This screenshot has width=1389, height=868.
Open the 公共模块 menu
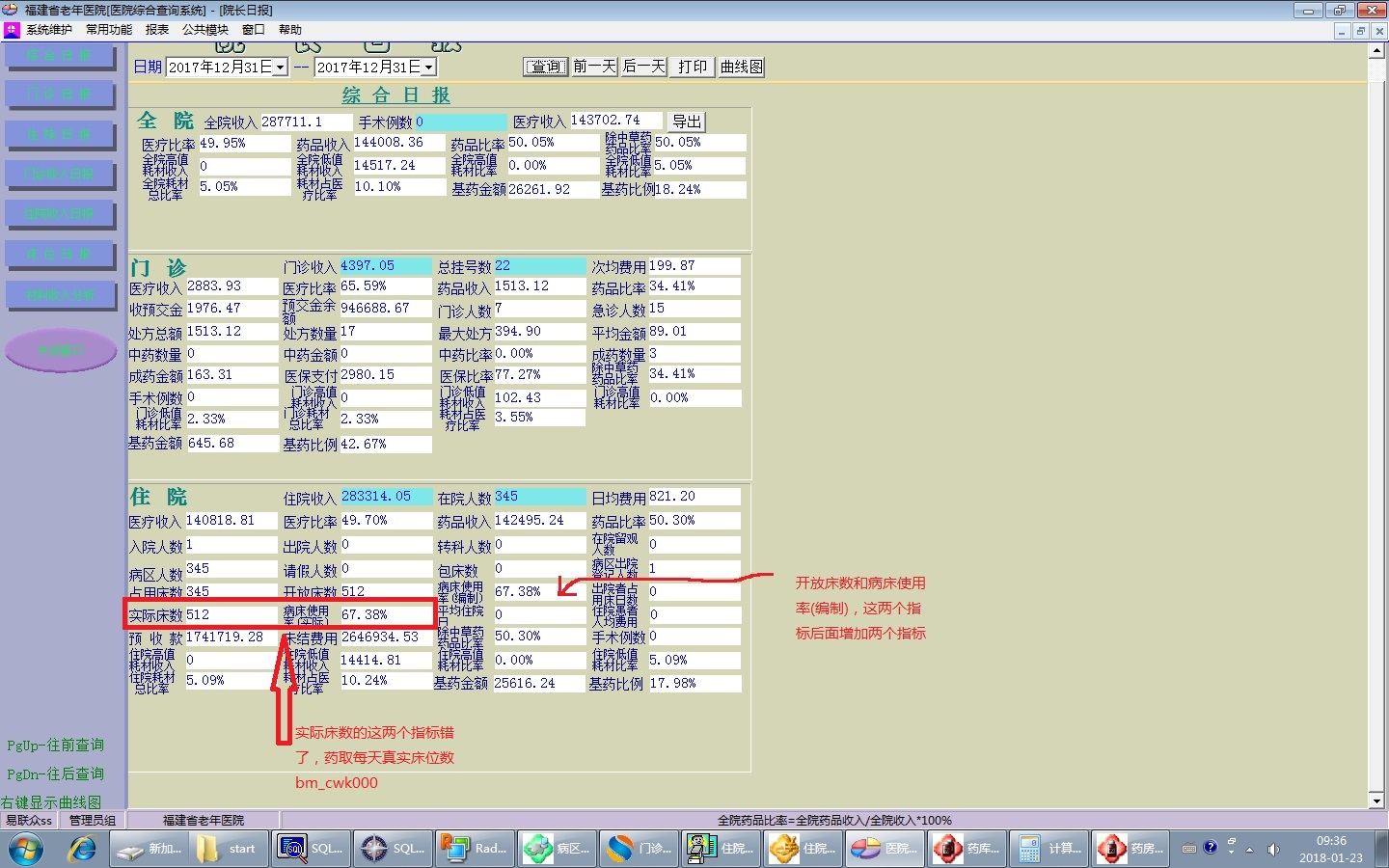[x=205, y=30]
